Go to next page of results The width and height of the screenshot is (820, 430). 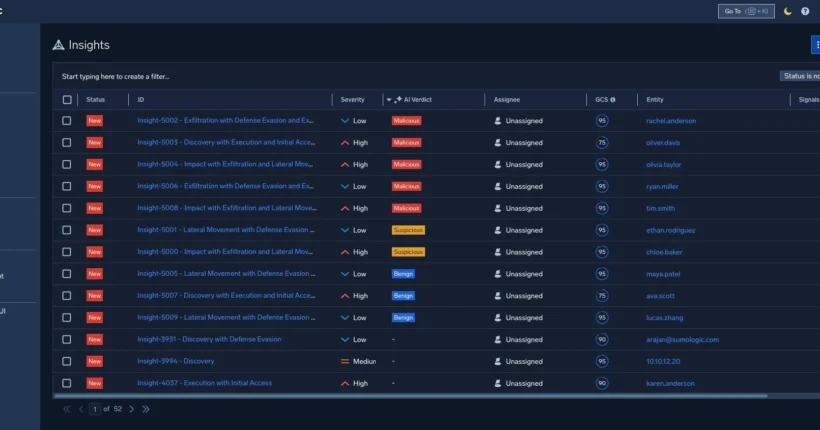pyautogui.click(x=131, y=409)
